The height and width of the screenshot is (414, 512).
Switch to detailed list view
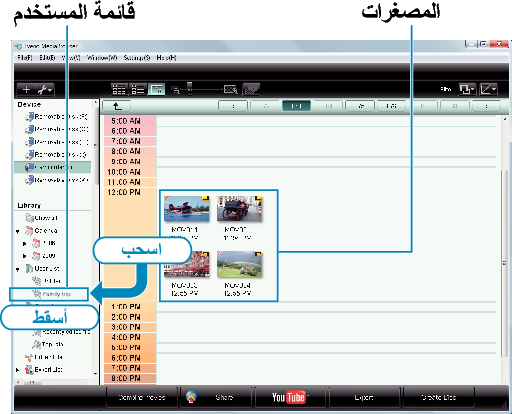coord(137,89)
